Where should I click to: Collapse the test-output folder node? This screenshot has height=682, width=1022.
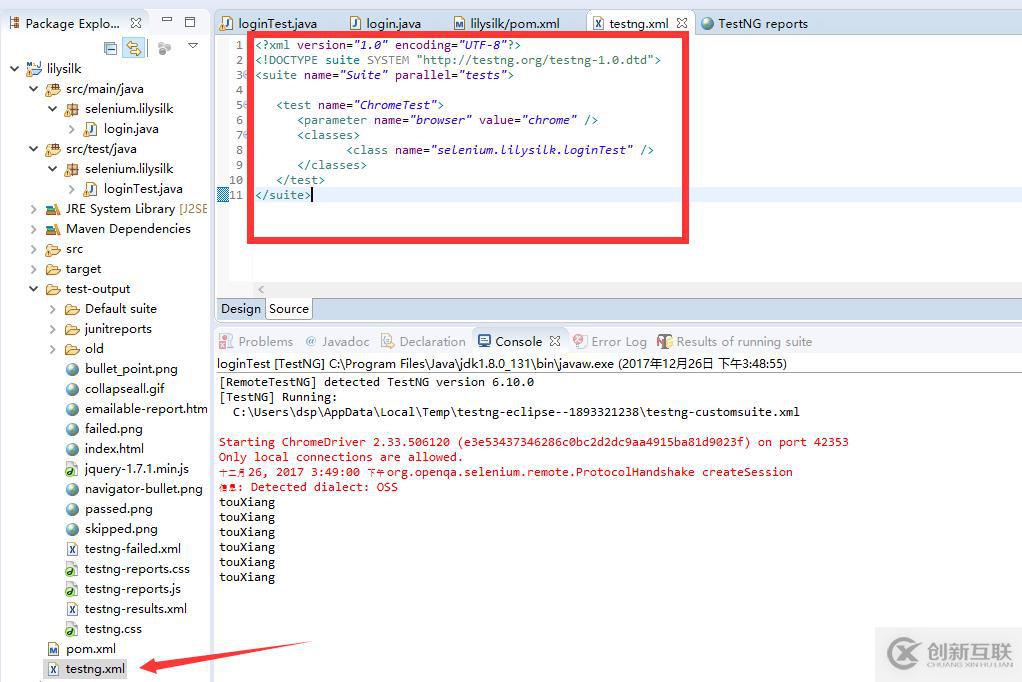coord(34,289)
